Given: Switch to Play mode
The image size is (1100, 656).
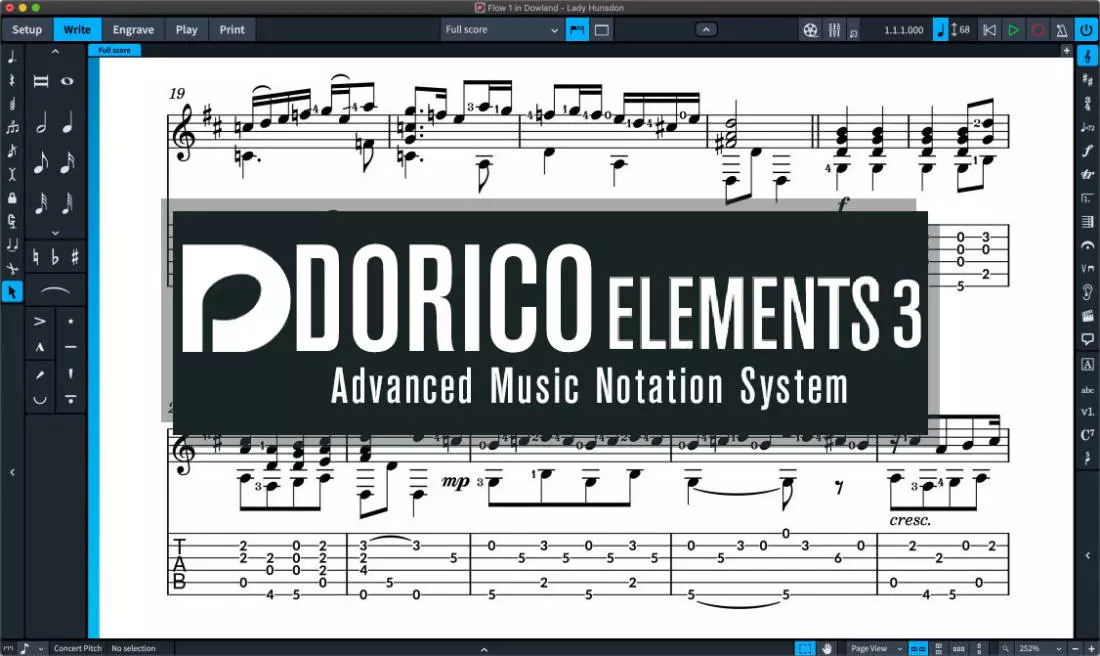Looking at the screenshot, I should coord(187,29).
